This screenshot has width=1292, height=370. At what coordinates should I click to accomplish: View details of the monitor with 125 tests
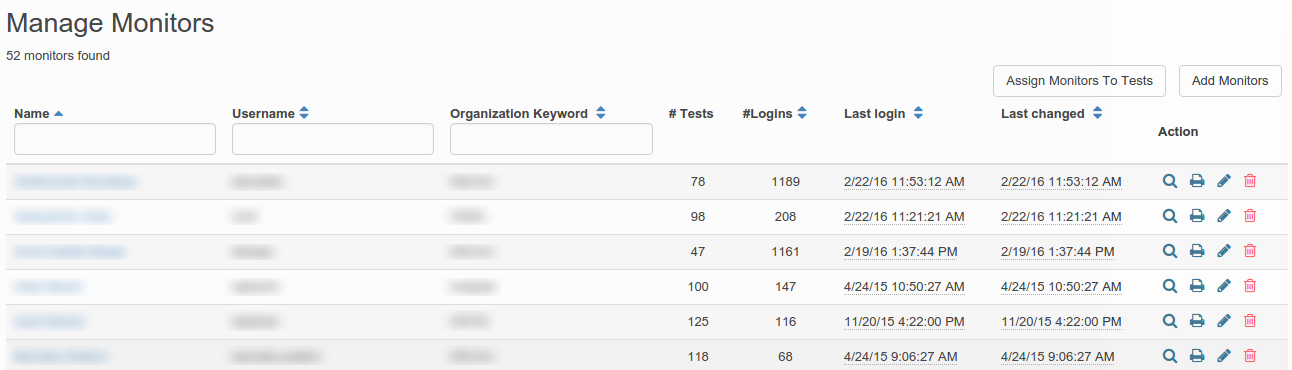tap(1169, 321)
